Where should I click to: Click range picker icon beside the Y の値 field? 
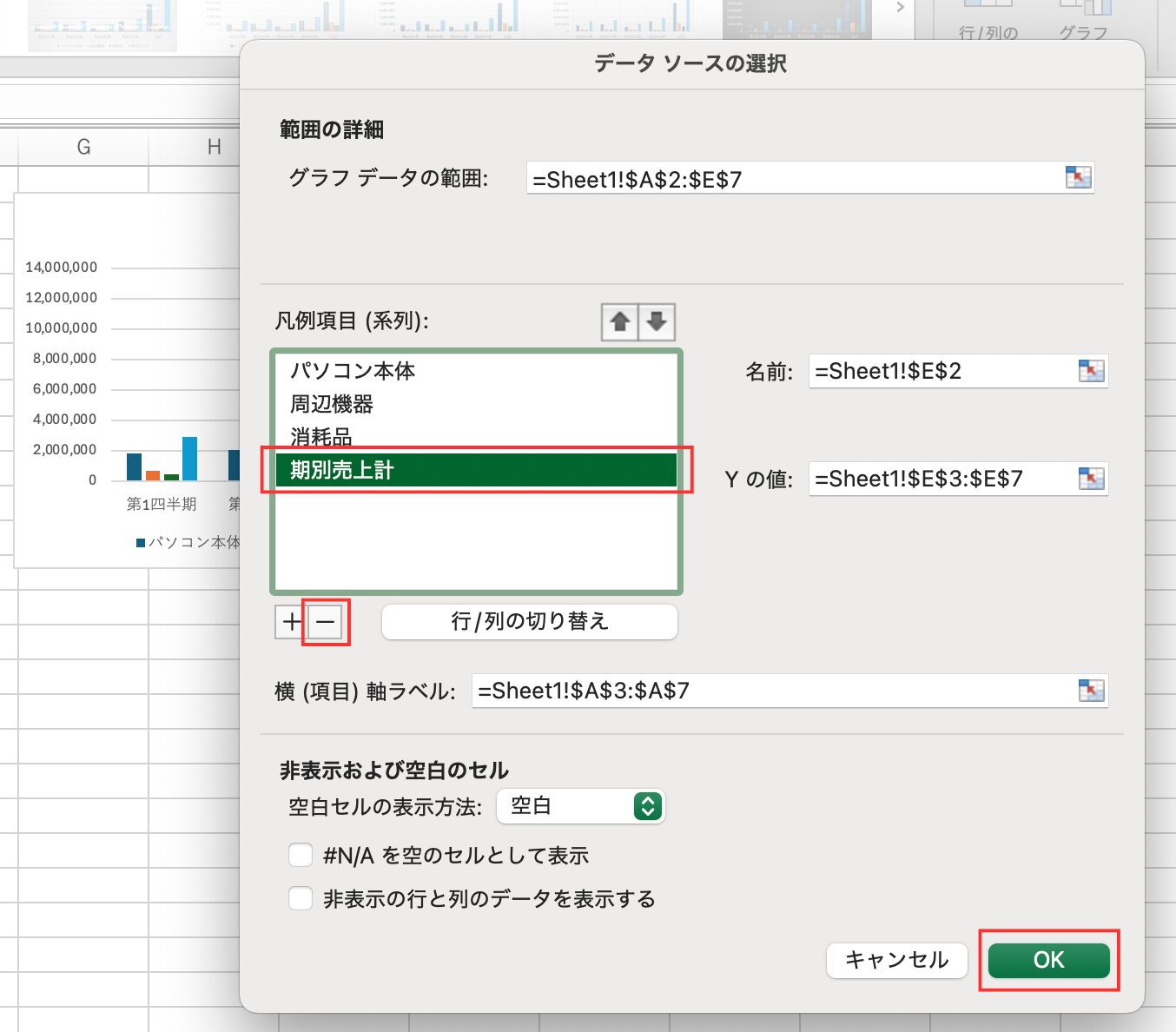(x=1091, y=479)
